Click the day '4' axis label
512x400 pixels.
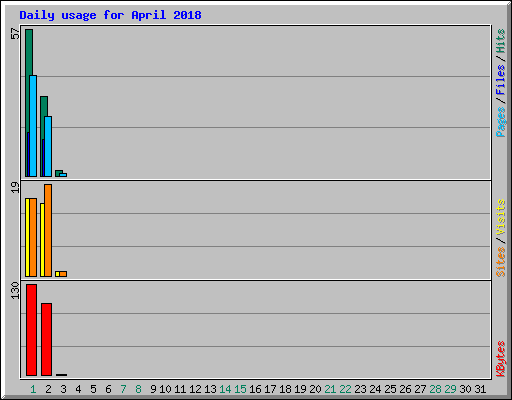pyautogui.click(x=78, y=389)
